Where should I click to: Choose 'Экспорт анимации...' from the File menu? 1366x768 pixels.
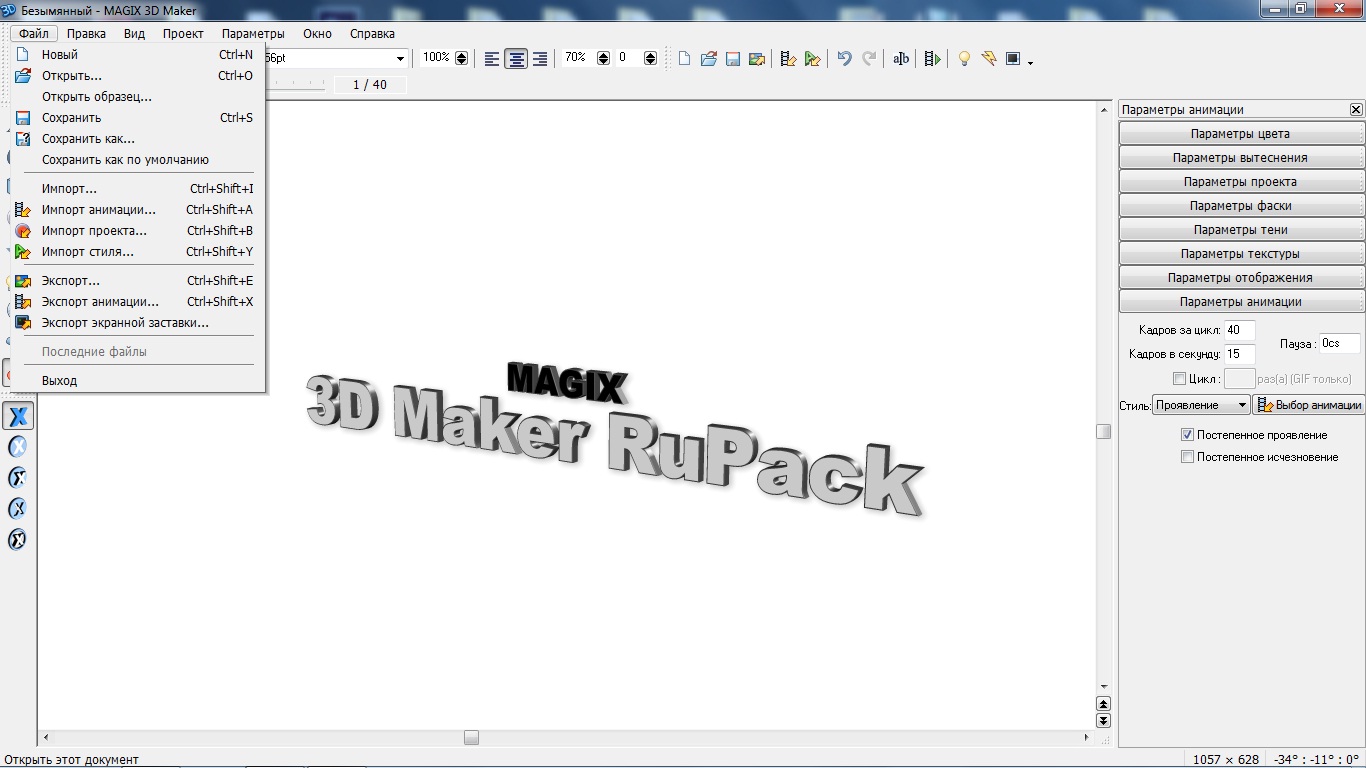(x=100, y=302)
